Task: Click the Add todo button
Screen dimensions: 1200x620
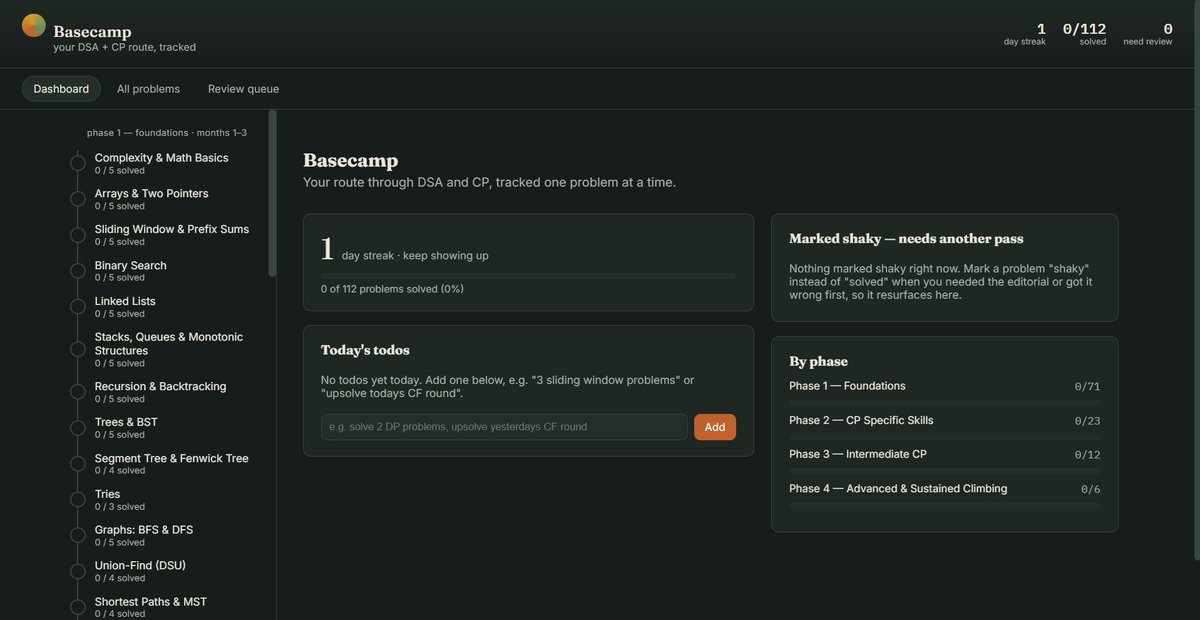Action: click(x=715, y=427)
